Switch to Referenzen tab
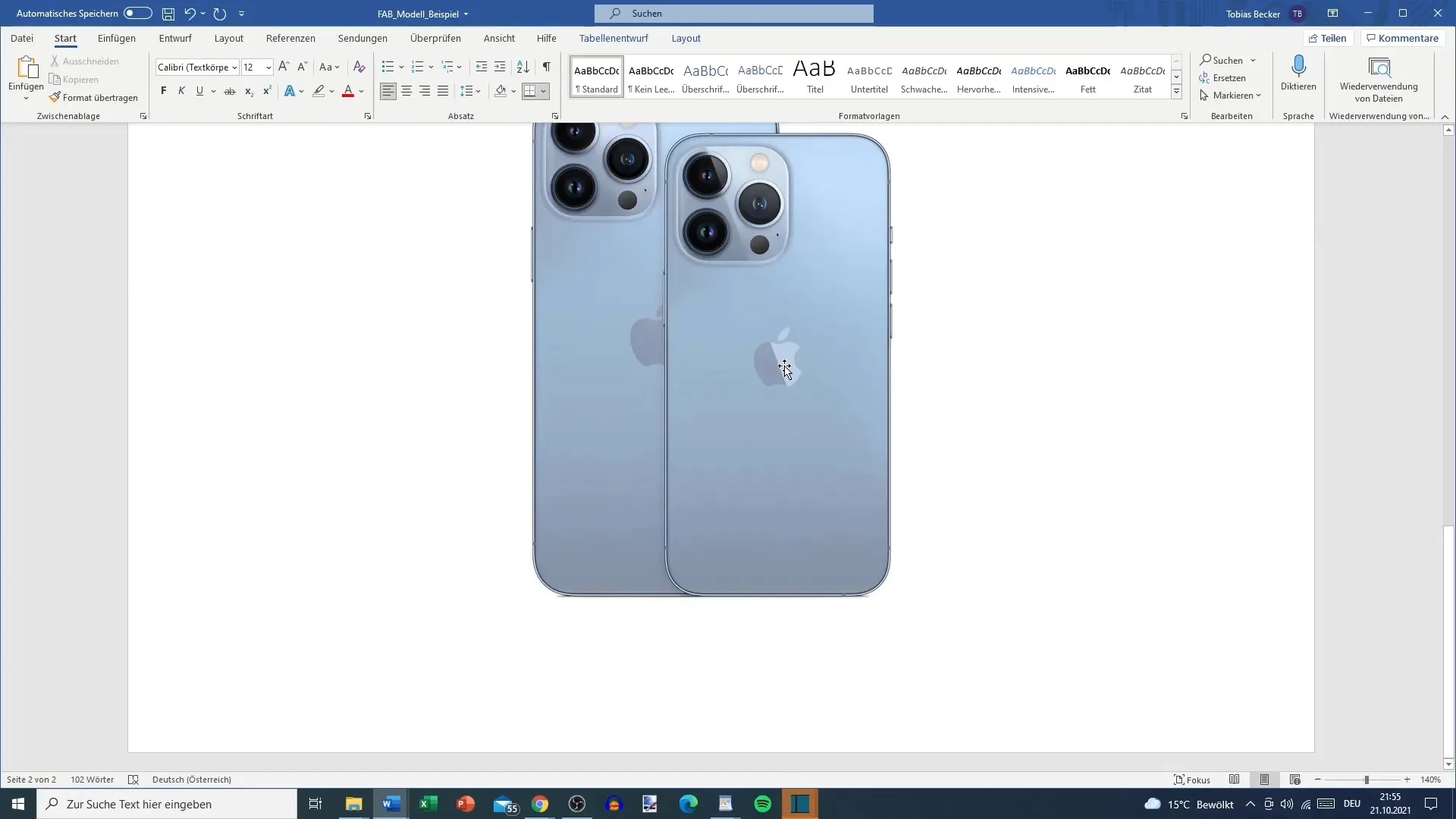1456x819 pixels. pyautogui.click(x=290, y=38)
